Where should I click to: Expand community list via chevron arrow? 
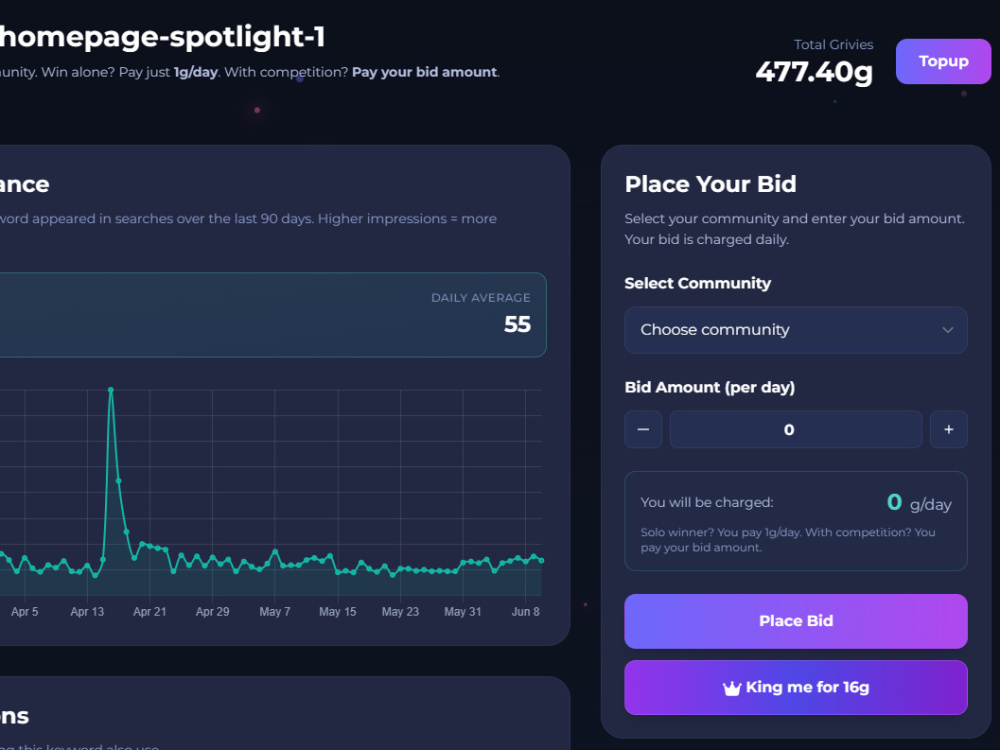948,330
